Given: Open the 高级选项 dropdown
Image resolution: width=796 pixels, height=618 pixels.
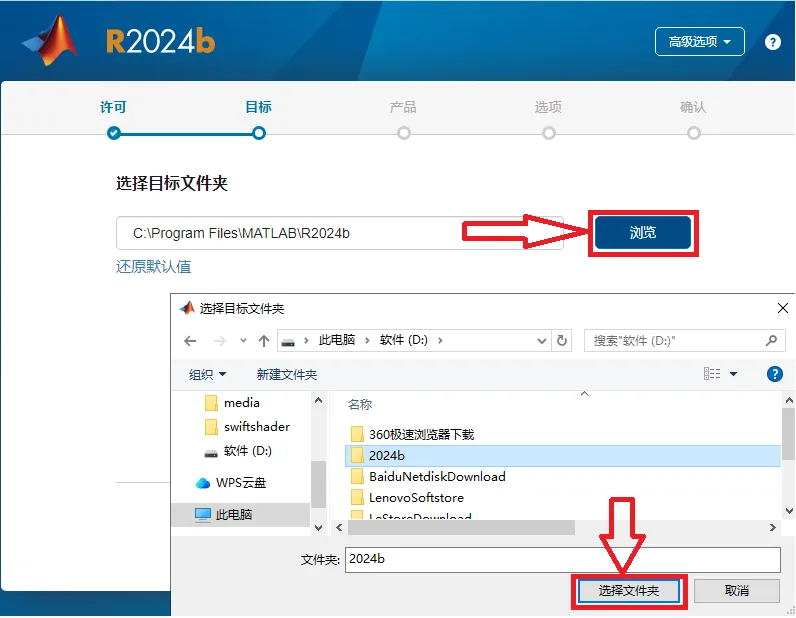Looking at the screenshot, I should [x=700, y=42].
